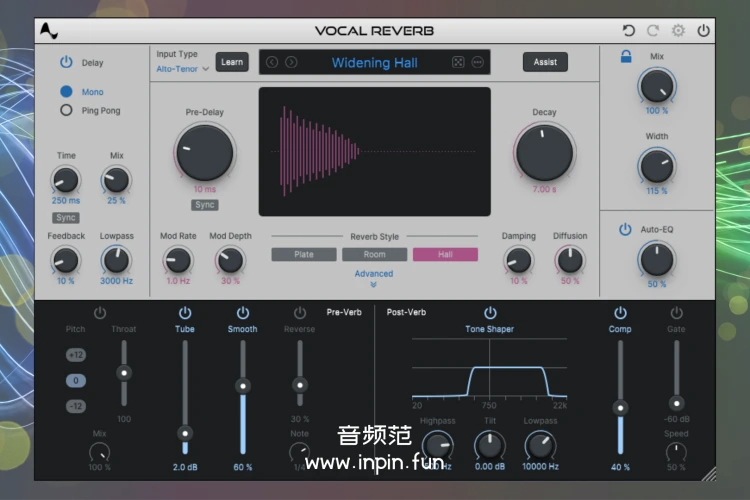Expand the Advanced reverb settings
Viewport: 750px width, 500px height.
(x=373, y=278)
